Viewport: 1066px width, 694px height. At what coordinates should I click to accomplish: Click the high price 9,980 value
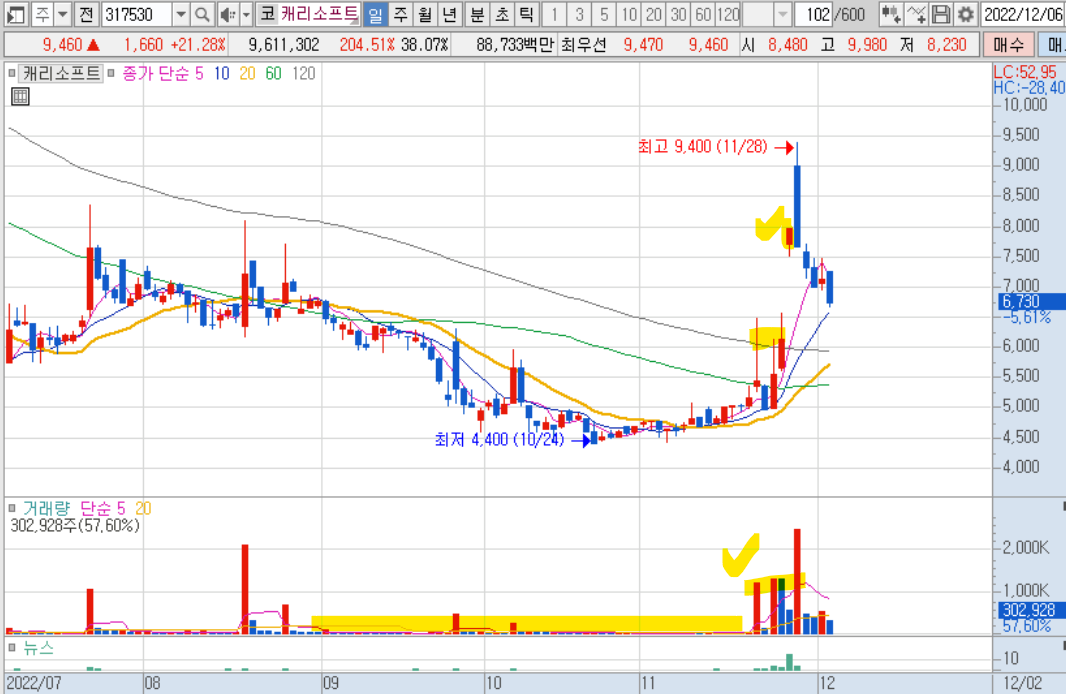tap(867, 45)
